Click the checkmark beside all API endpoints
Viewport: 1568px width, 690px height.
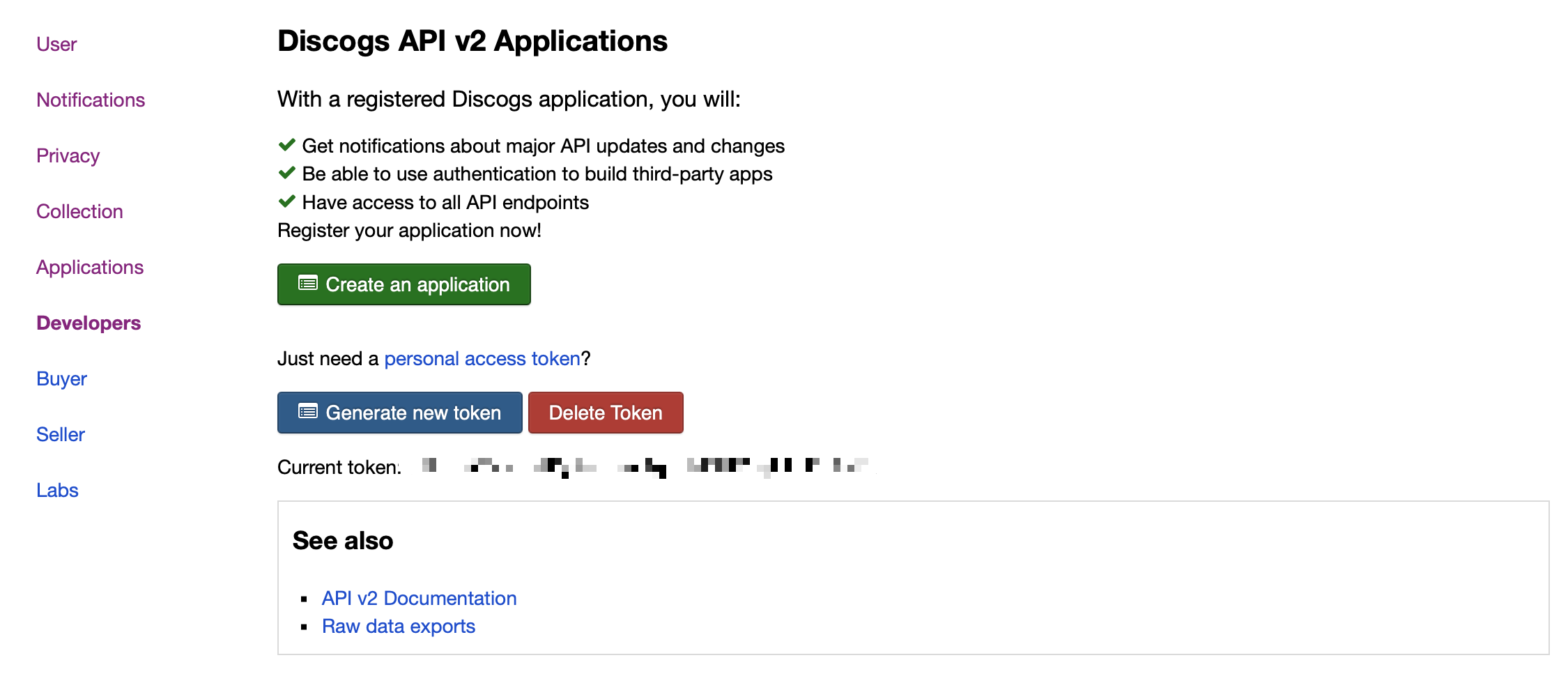click(286, 201)
